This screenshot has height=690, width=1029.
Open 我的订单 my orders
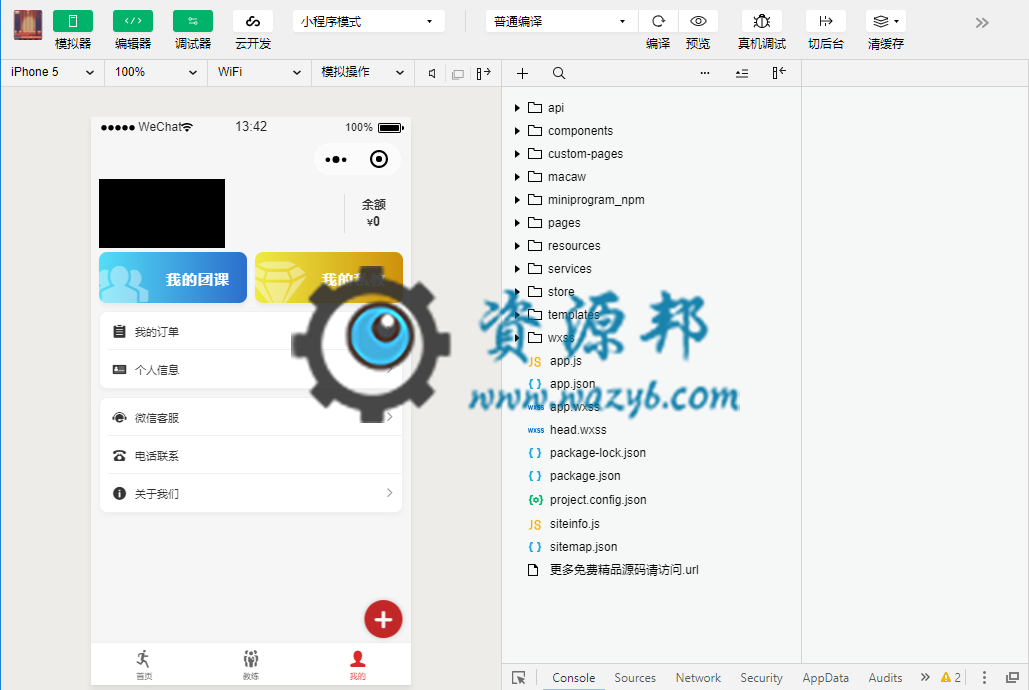pyautogui.click(x=251, y=332)
